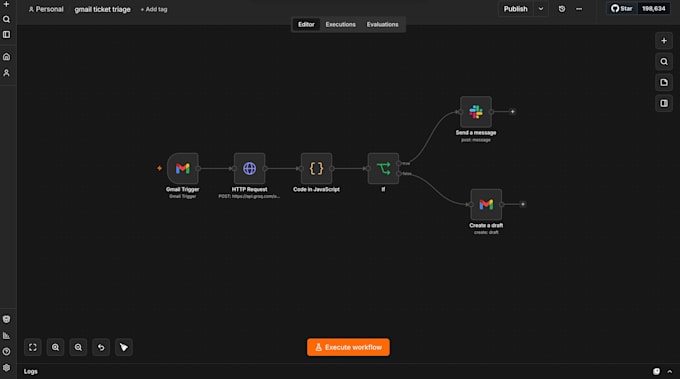Image resolution: width=680 pixels, height=379 pixels.
Task: Switch to the Evaluations tab
Action: click(382, 24)
